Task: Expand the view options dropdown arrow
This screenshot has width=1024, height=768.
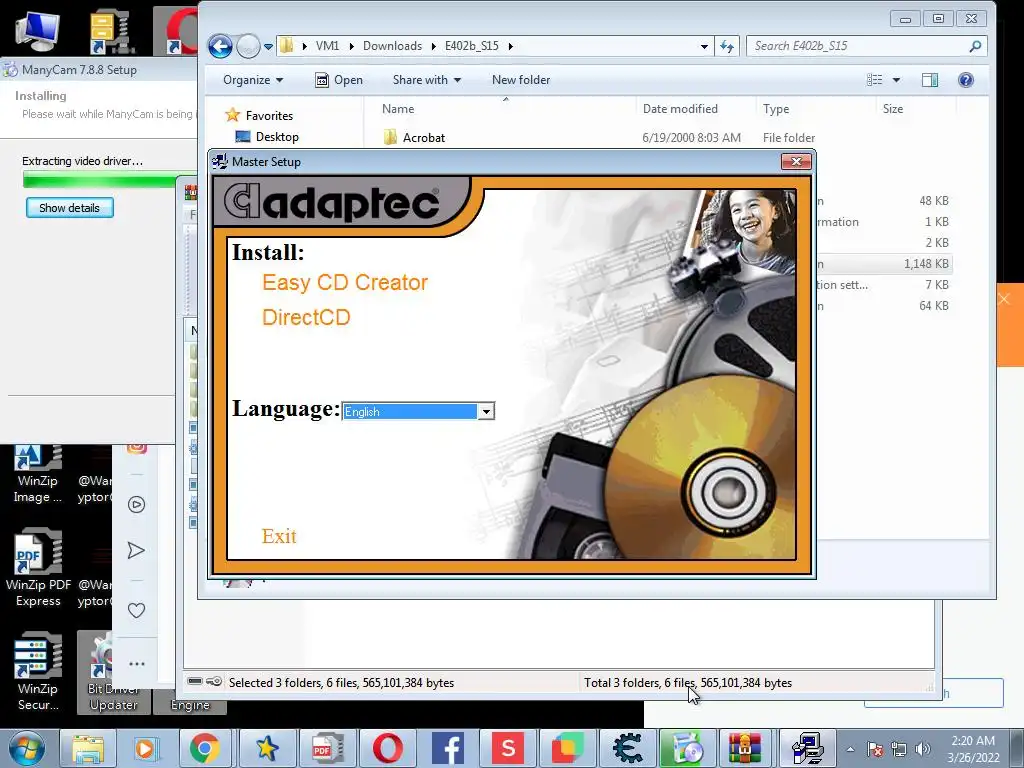Action: (x=896, y=80)
